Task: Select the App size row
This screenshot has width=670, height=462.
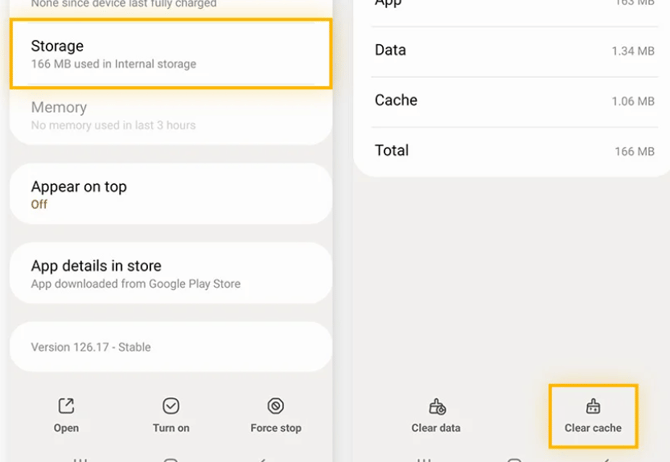Action: 514,5
